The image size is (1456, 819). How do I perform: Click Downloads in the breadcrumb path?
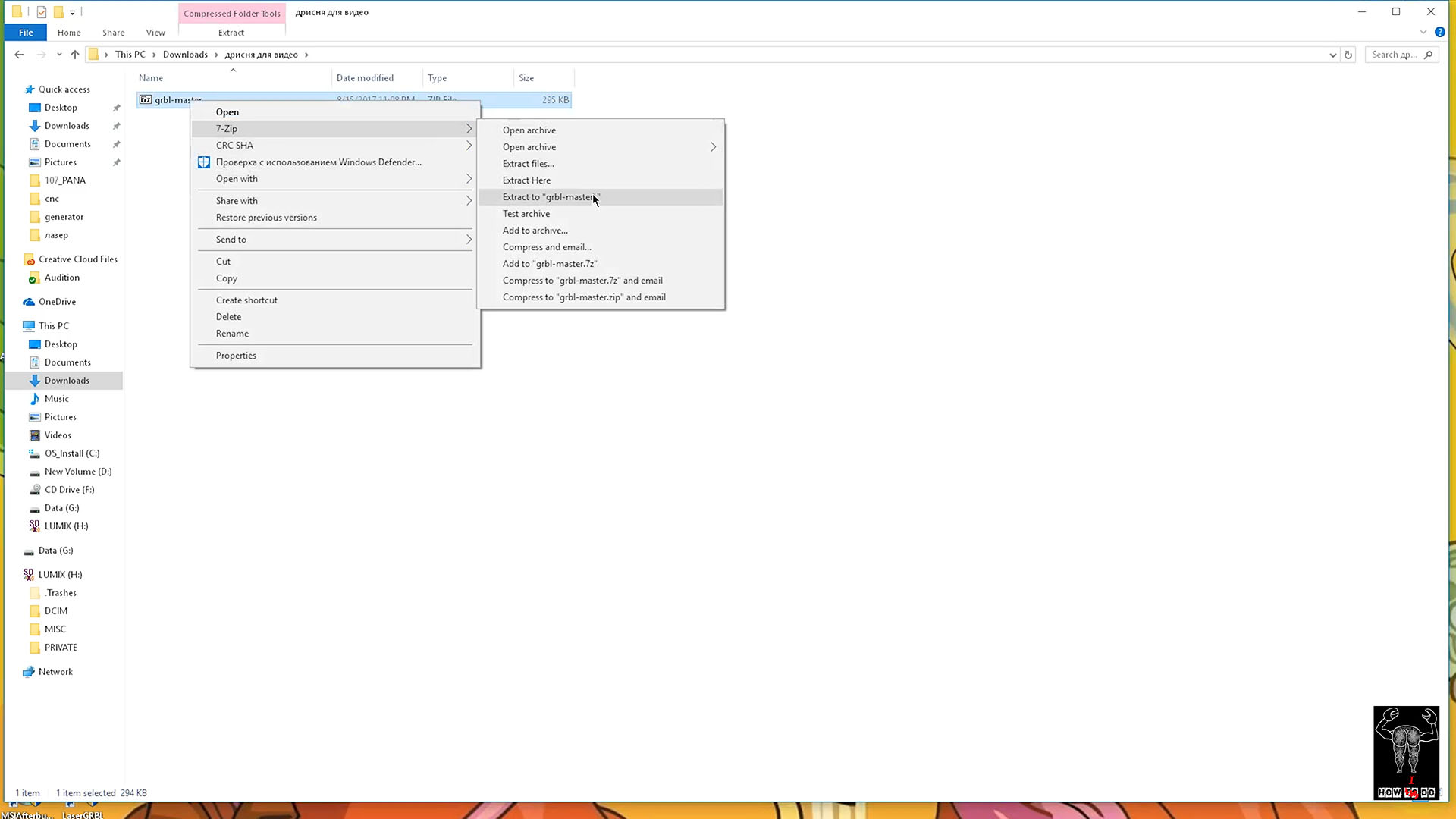tap(185, 55)
